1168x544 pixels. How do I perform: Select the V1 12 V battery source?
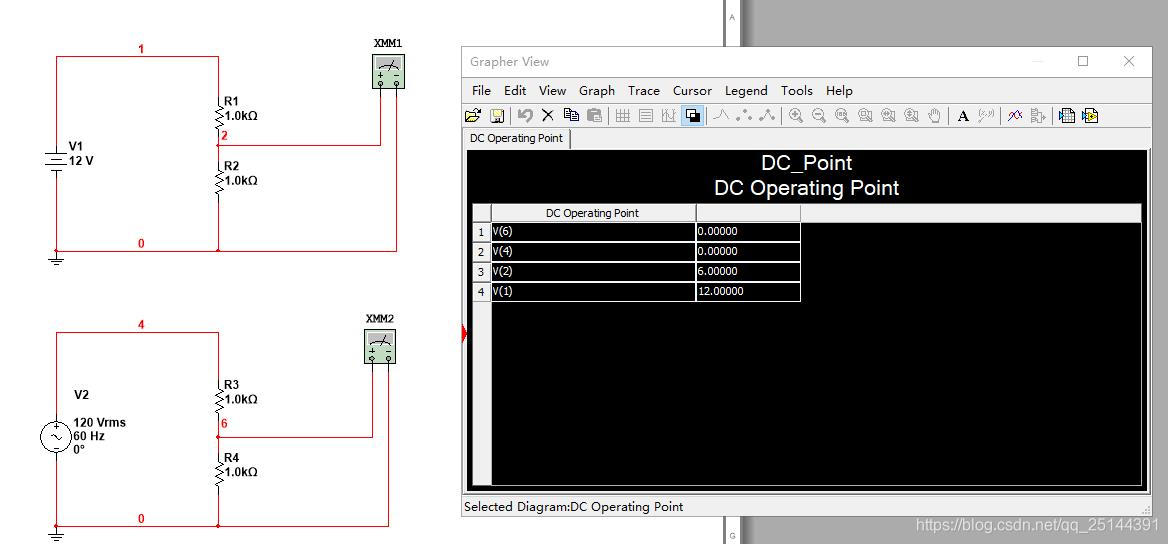pyautogui.click(x=57, y=160)
